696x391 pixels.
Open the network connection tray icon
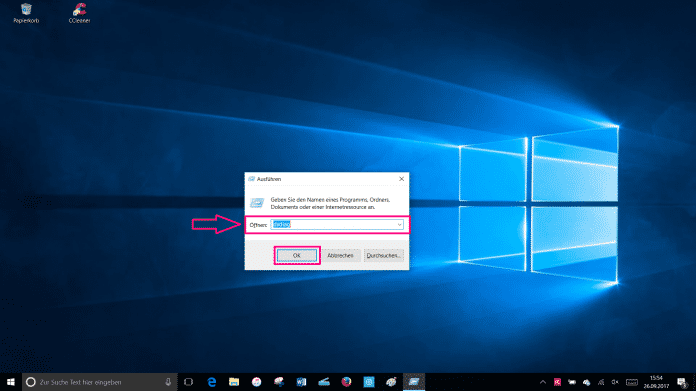601,382
